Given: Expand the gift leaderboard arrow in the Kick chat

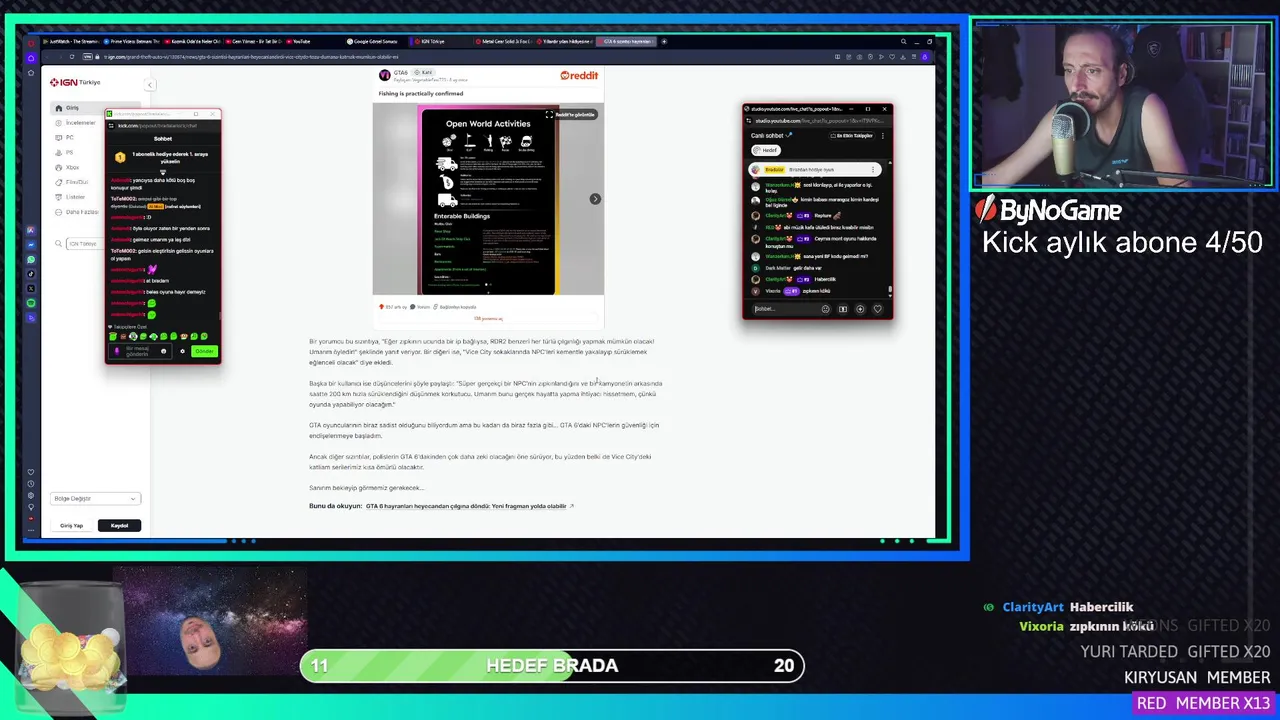Looking at the screenshot, I should [163, 172].
